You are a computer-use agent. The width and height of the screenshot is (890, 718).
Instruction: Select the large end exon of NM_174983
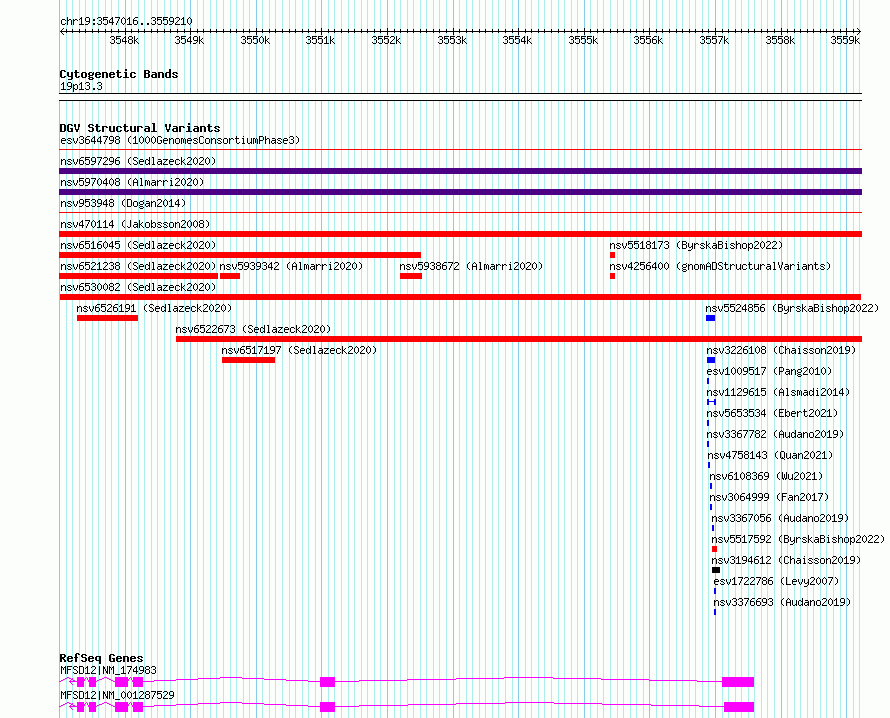tap(738, 682)
